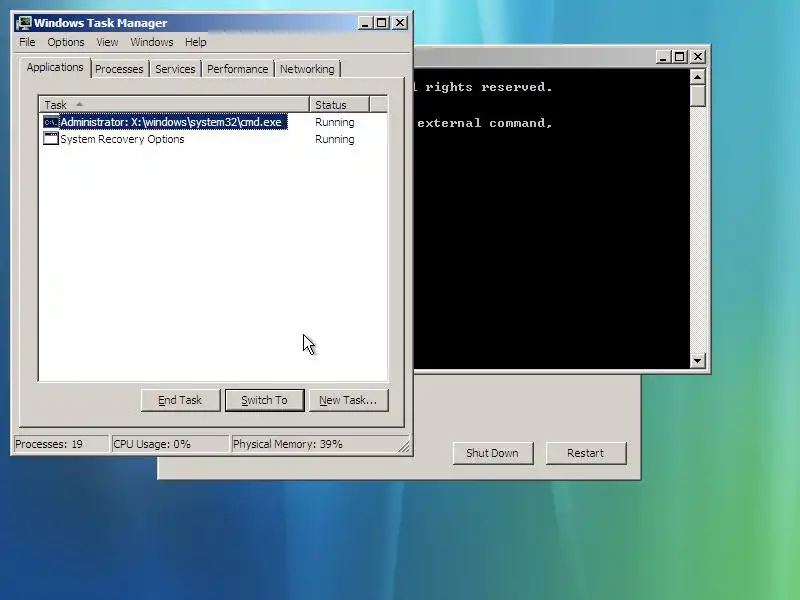Click the Task Manager title bar icon
The image size is (800, 600).
[23, 23]
